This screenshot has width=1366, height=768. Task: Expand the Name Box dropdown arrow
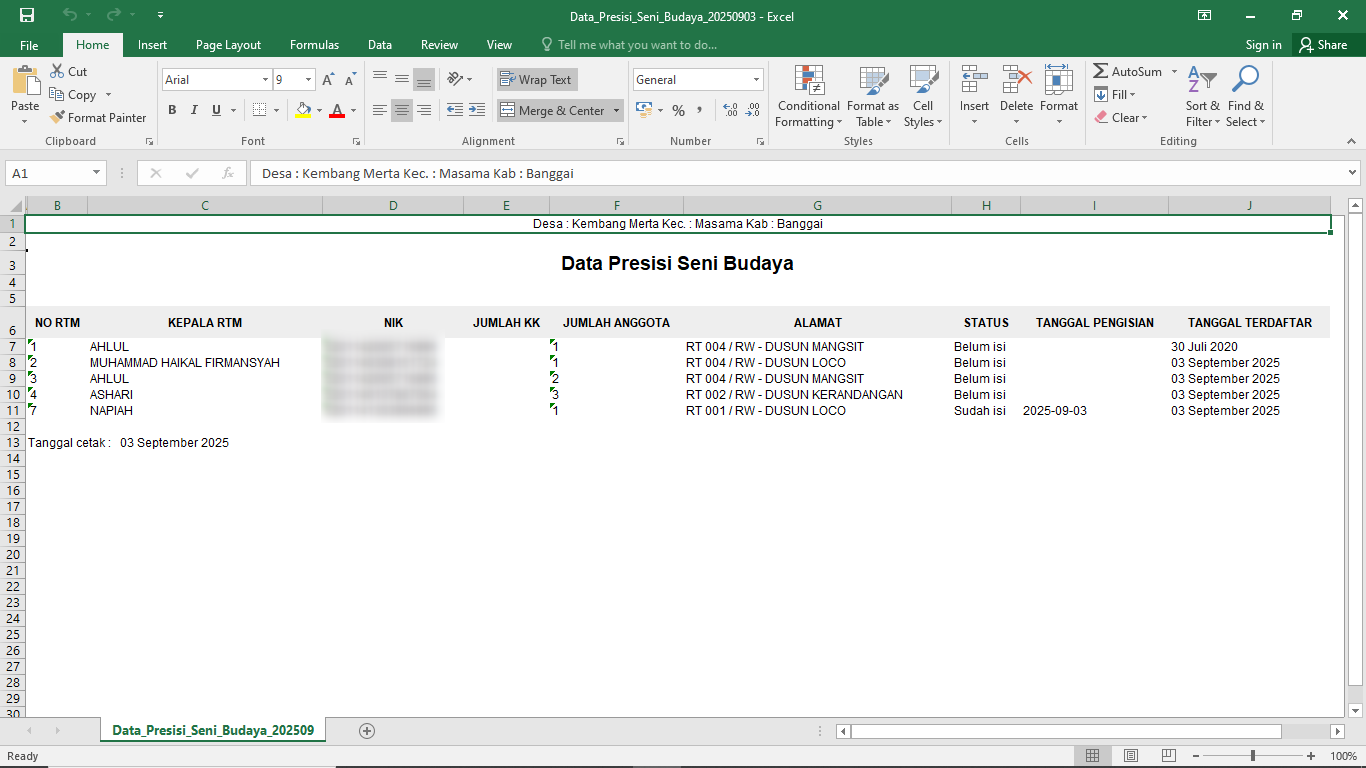(x=97, y=173)
